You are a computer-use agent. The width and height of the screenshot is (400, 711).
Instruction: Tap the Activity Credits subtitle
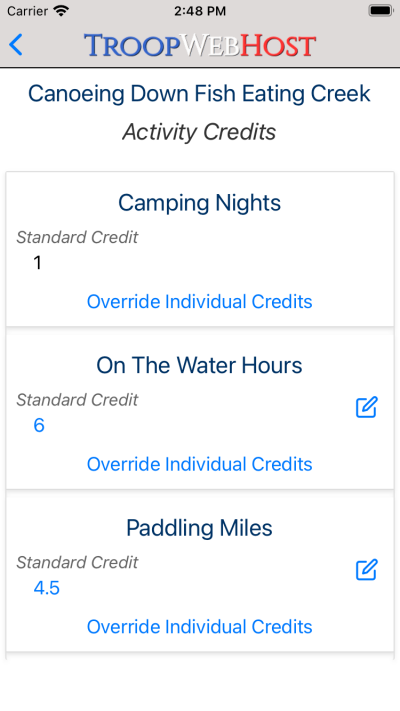pyautogui.click(x=200, y=132)
